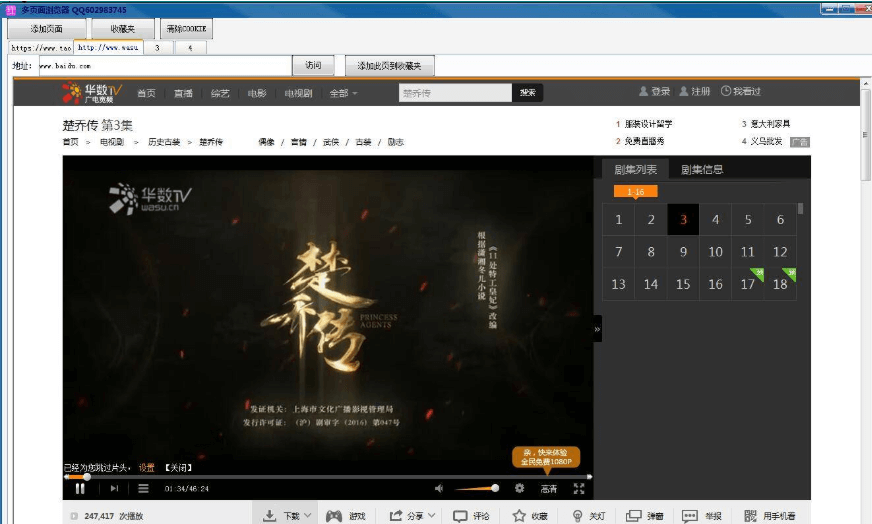Select the 剧集信息 tab
This screenshot has width=872, height=524.
(702, 169)
